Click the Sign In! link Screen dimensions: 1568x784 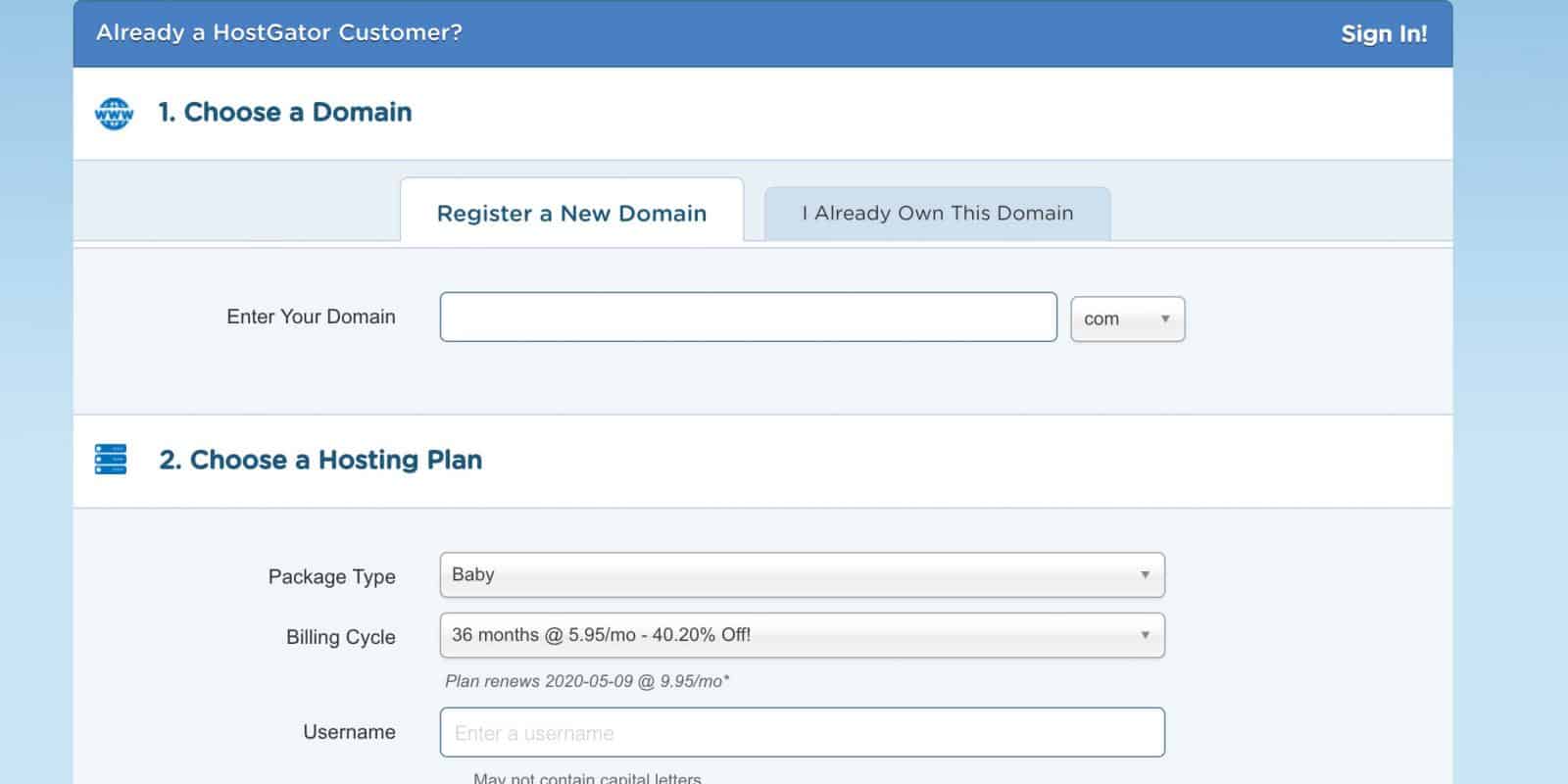[1383, 34]
